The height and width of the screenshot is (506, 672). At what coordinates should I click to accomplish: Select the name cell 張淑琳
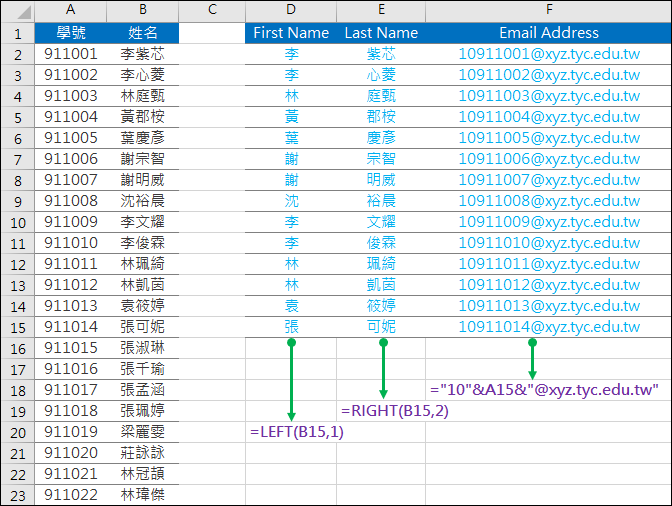pos(143,348)
